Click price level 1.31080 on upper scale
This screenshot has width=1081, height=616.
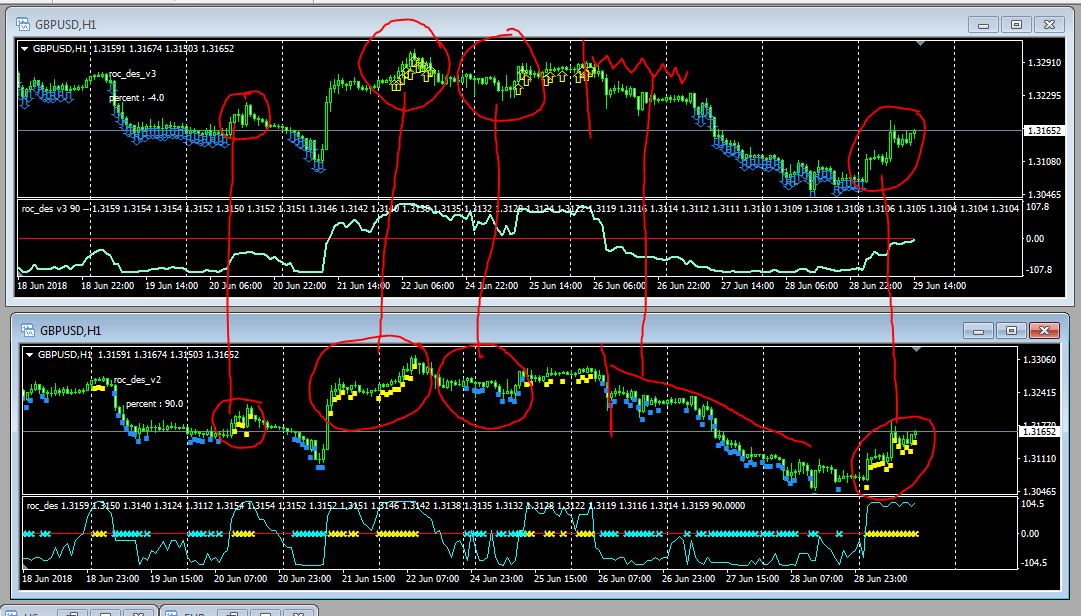pyautogui.click(x=1044, y=162)
